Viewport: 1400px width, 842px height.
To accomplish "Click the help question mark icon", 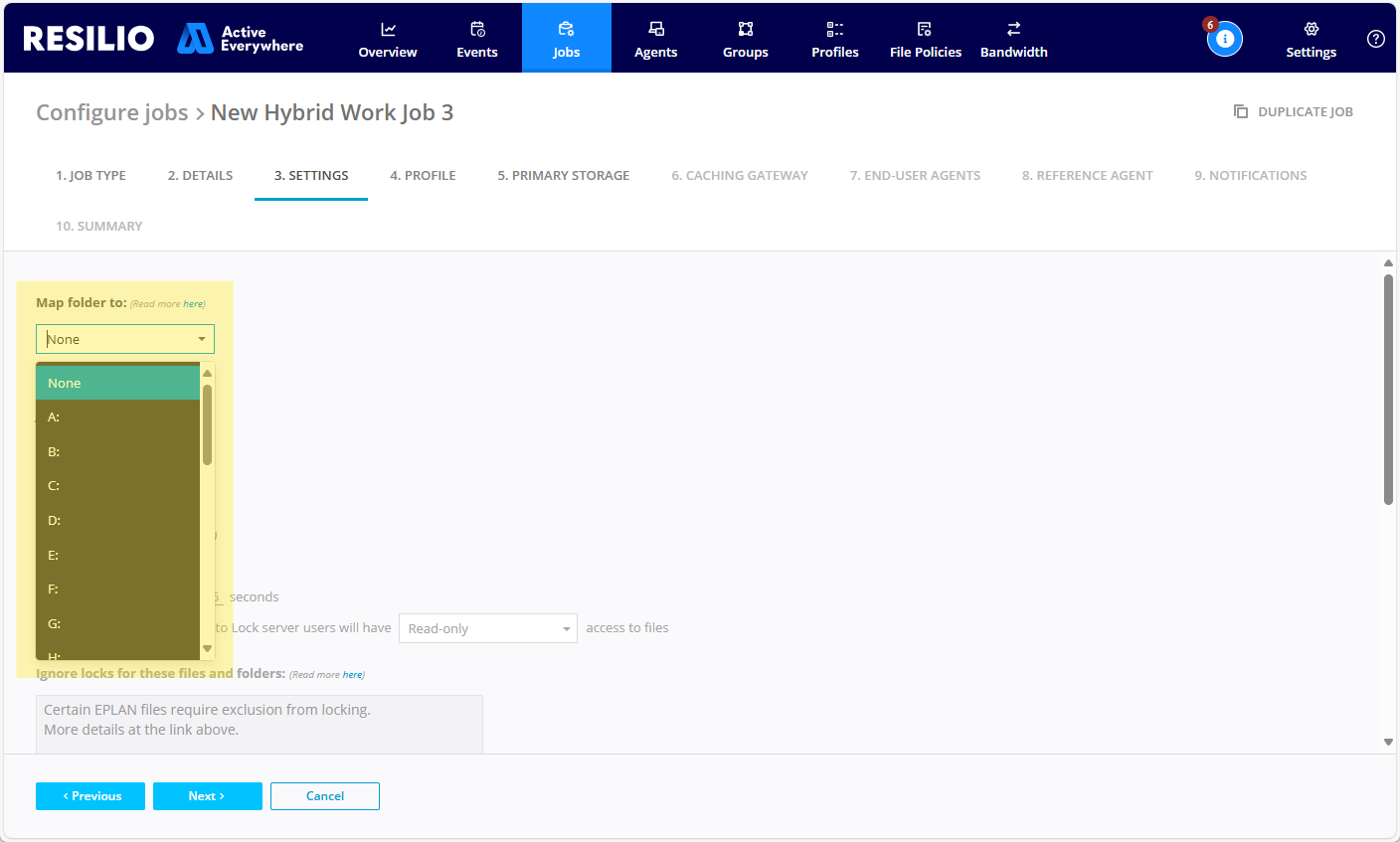I will [1375, 39].
